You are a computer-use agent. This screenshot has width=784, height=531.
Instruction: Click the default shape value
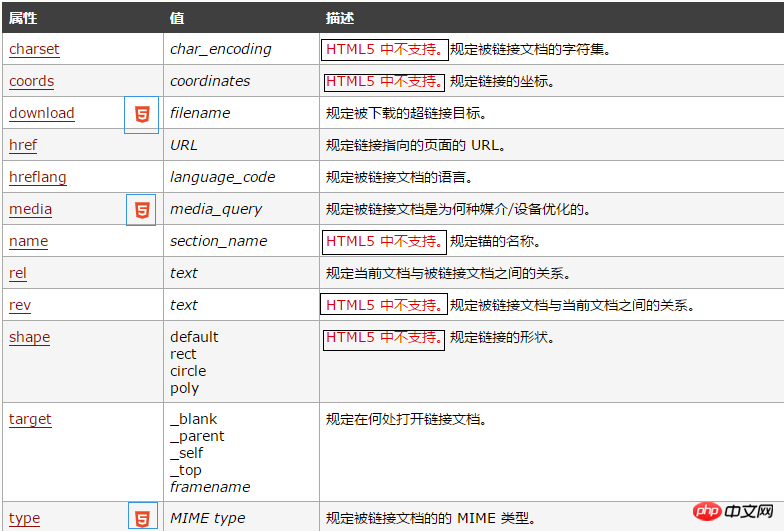tap(194, 337)
